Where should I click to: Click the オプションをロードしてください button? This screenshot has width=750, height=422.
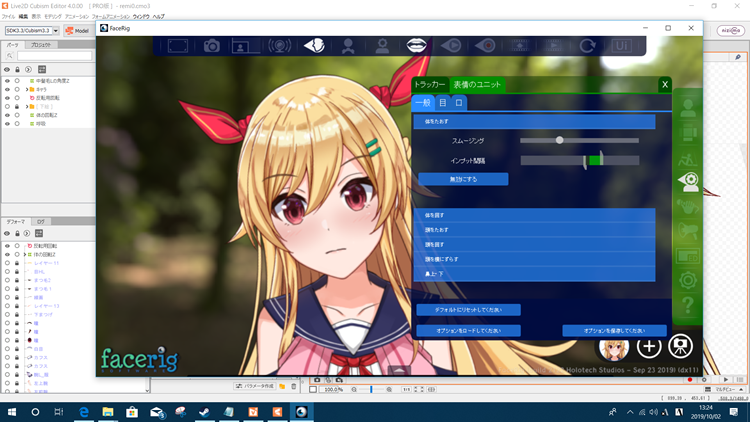point(468,331)
